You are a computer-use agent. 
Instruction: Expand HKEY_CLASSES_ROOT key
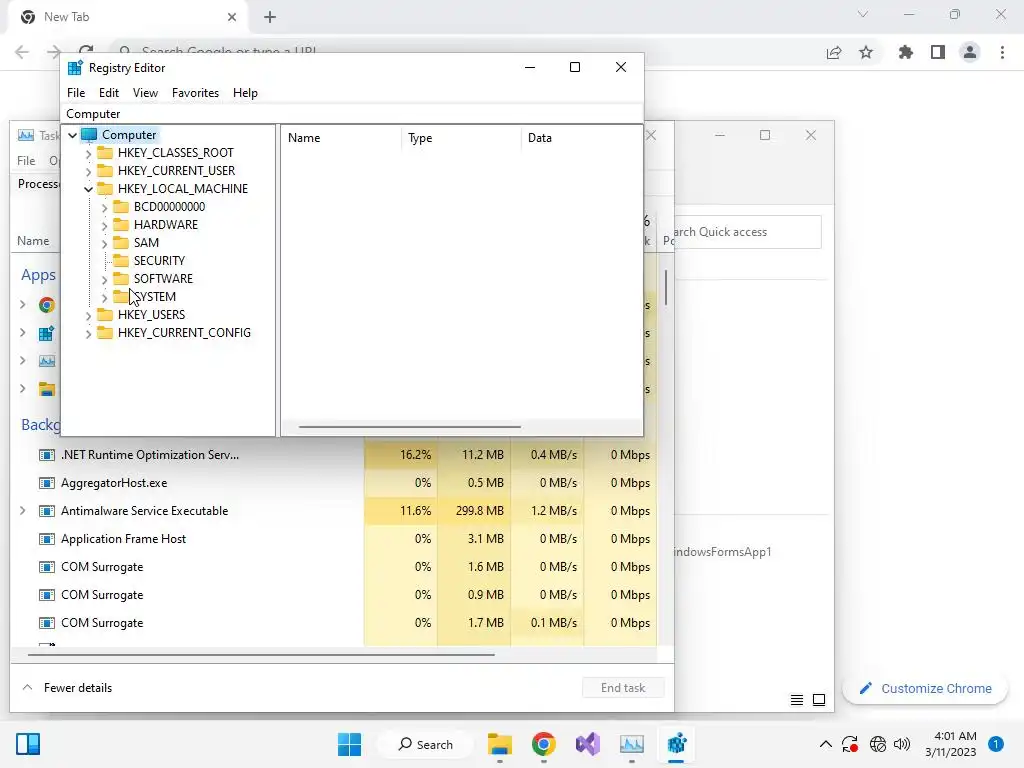[88, 153]
